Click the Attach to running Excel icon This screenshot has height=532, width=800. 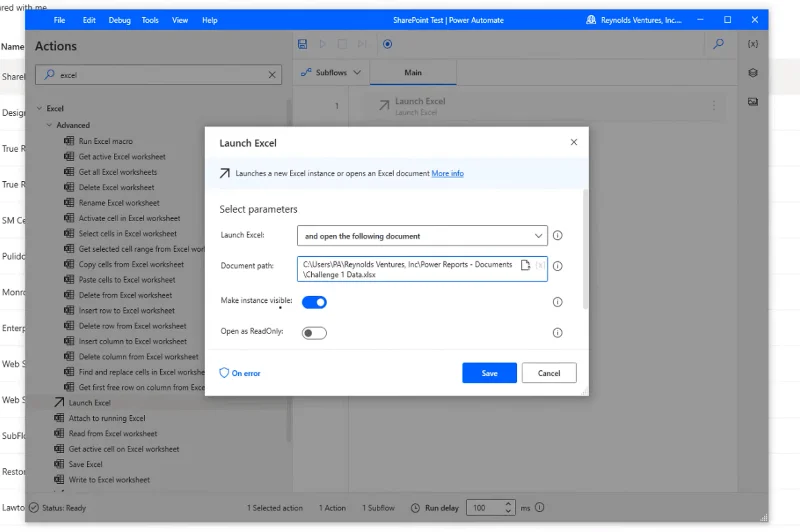click(59, 418)
